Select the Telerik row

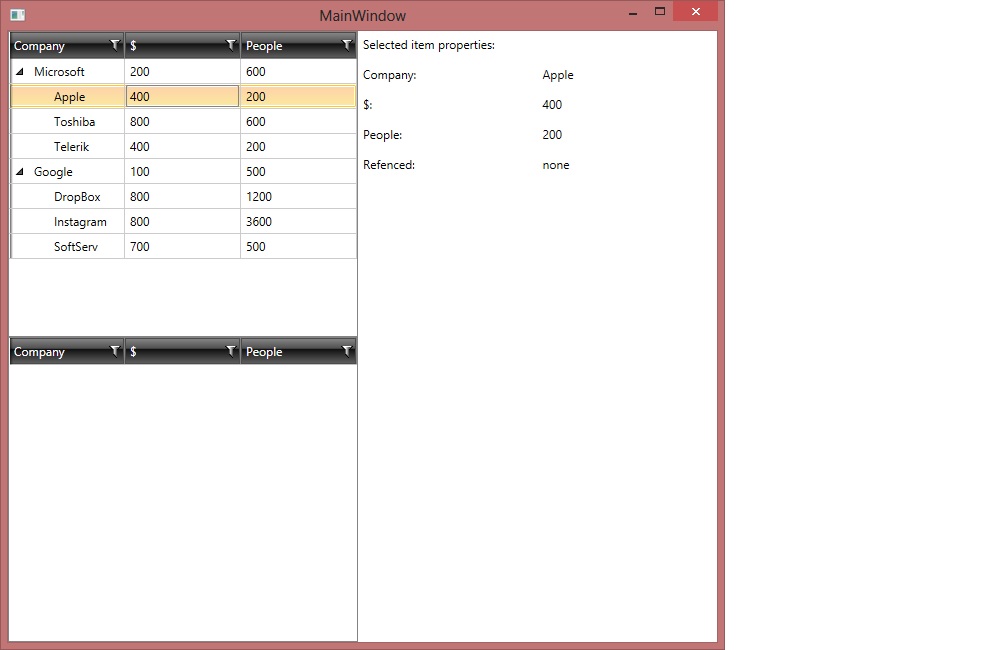click(x=183, y=147)
